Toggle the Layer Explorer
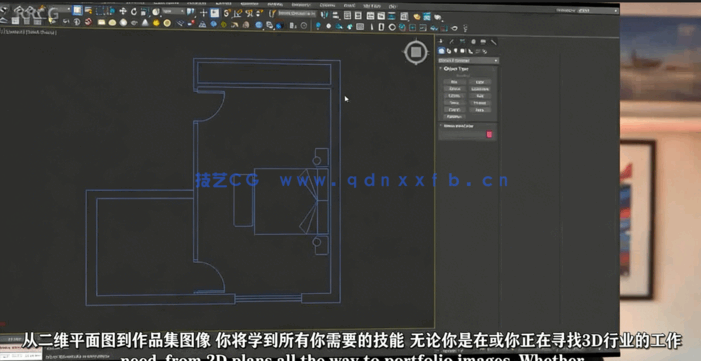 tap(358, 16)
